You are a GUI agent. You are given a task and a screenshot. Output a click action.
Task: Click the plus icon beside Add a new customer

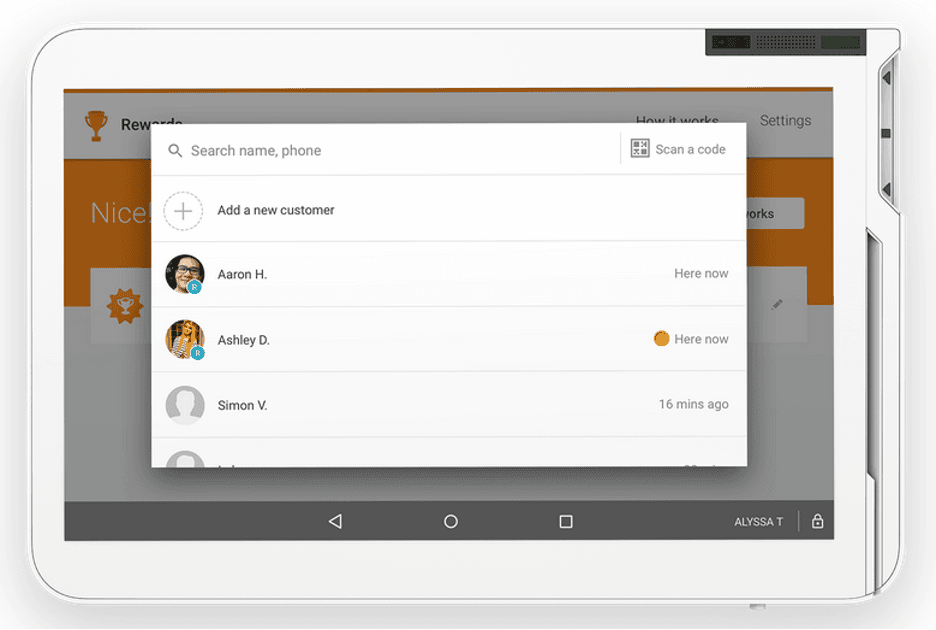(185, 210)
